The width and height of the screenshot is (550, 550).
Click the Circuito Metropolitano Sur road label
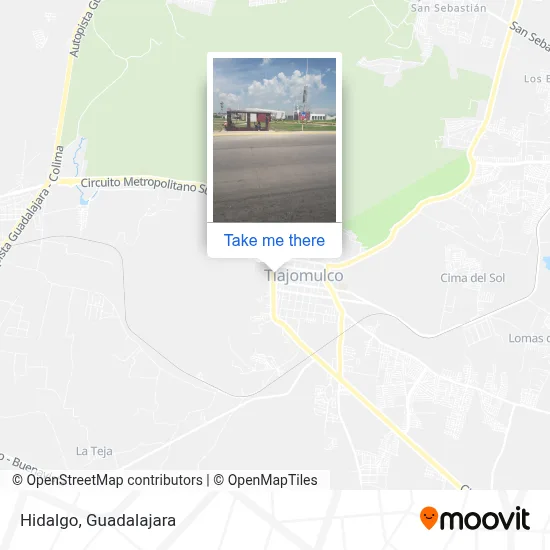(x=144, y=185)
